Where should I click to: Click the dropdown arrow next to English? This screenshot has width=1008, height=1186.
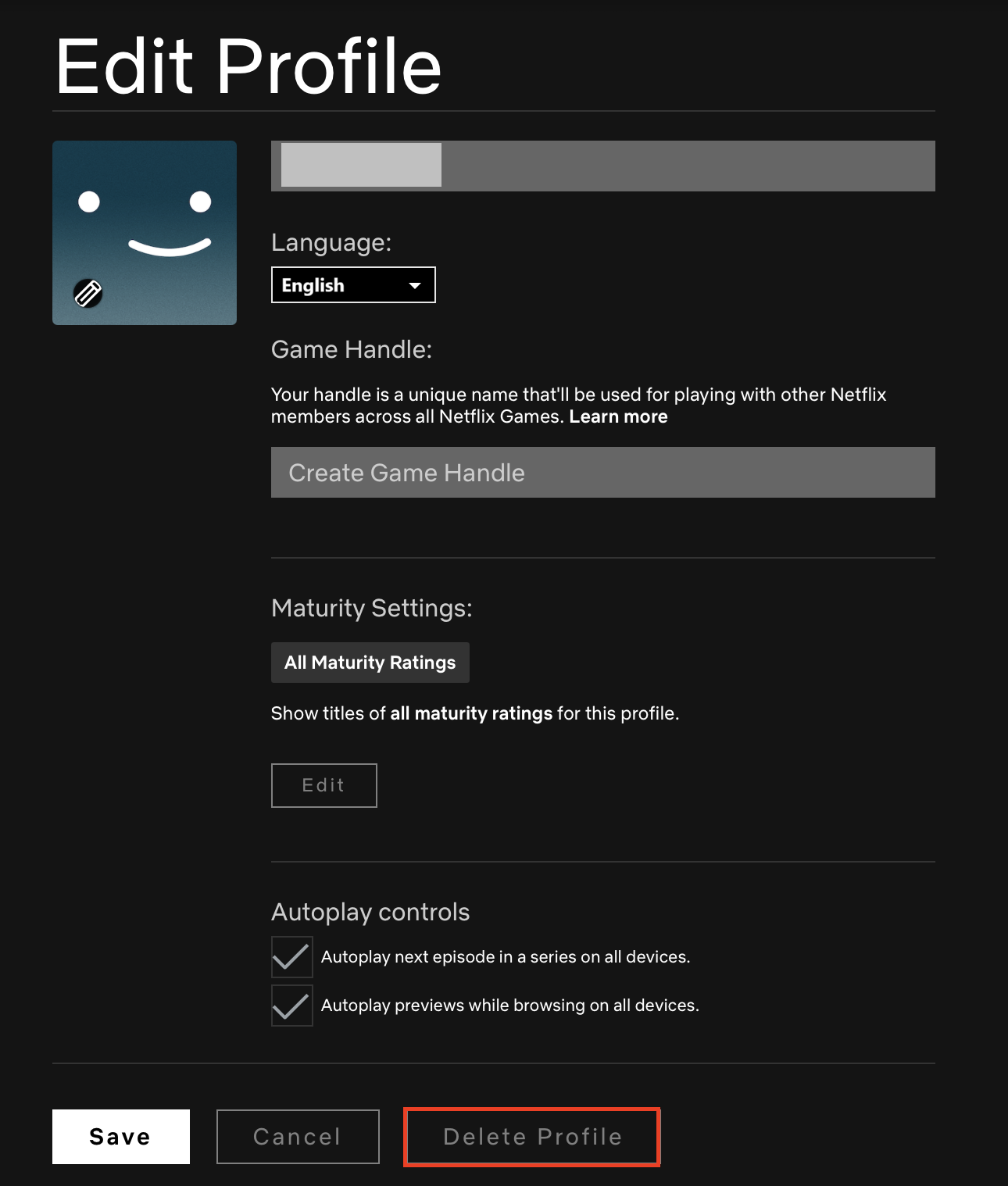415,284
